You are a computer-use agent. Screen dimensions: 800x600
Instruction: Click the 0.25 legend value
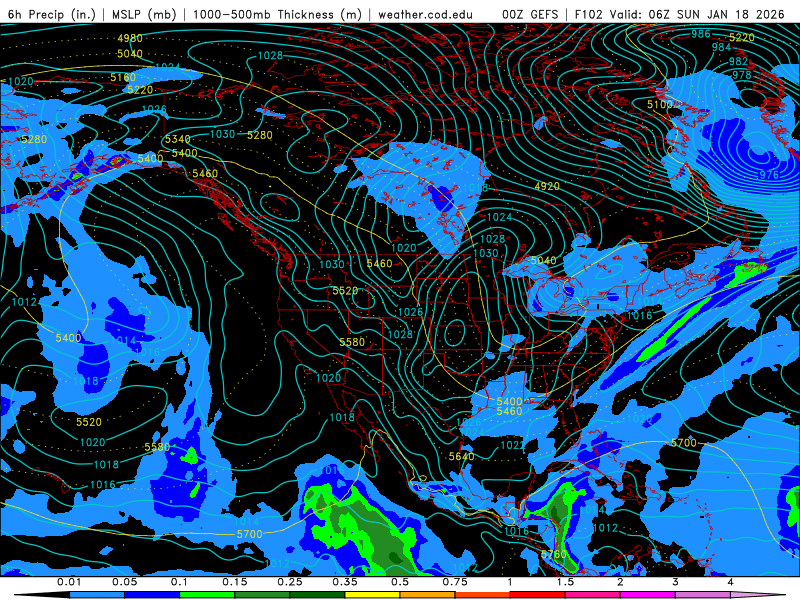[290, 582]
